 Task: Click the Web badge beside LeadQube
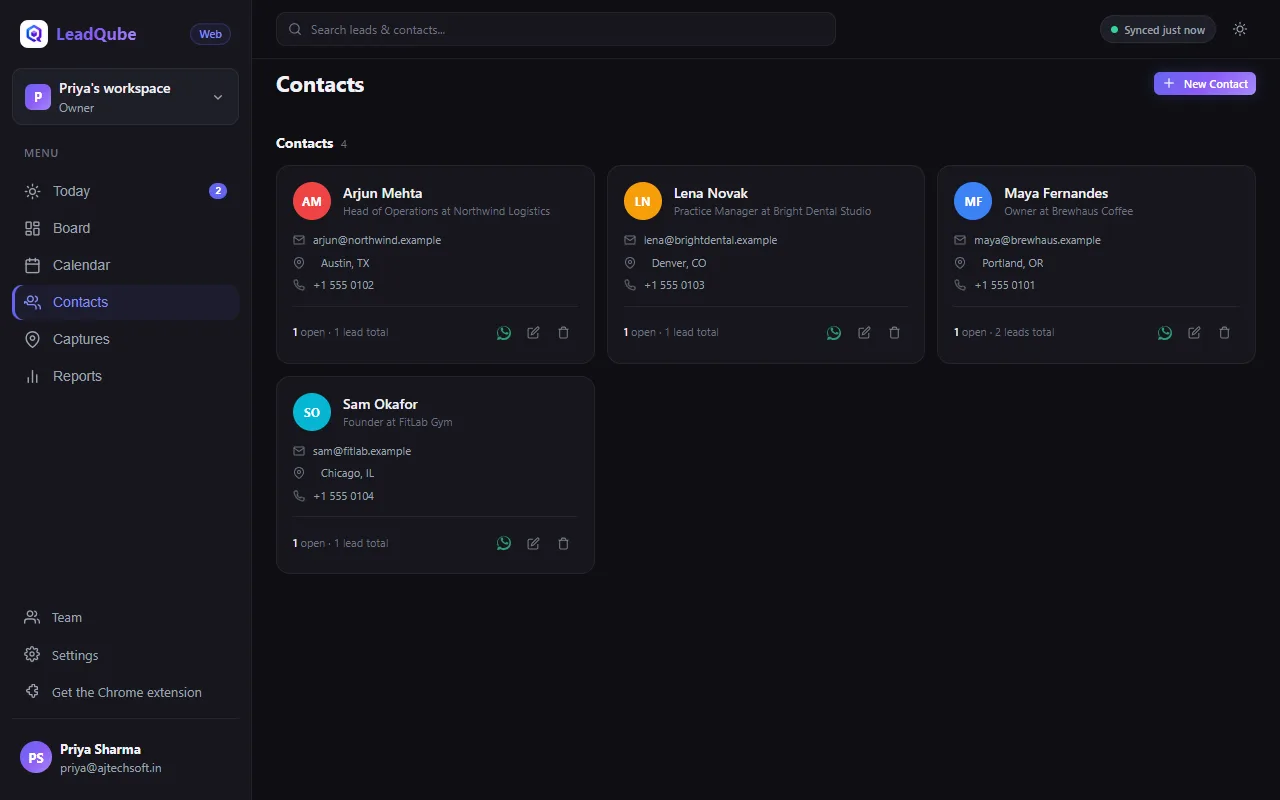(210, 34)
